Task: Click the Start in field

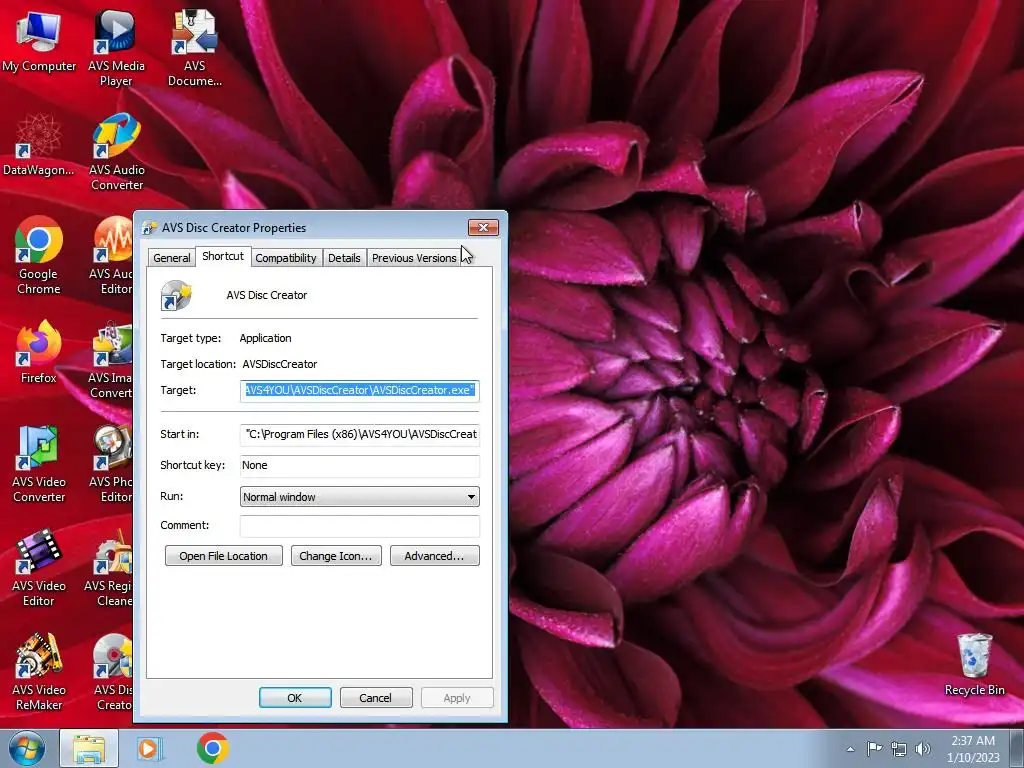Action: click(360, 434)
